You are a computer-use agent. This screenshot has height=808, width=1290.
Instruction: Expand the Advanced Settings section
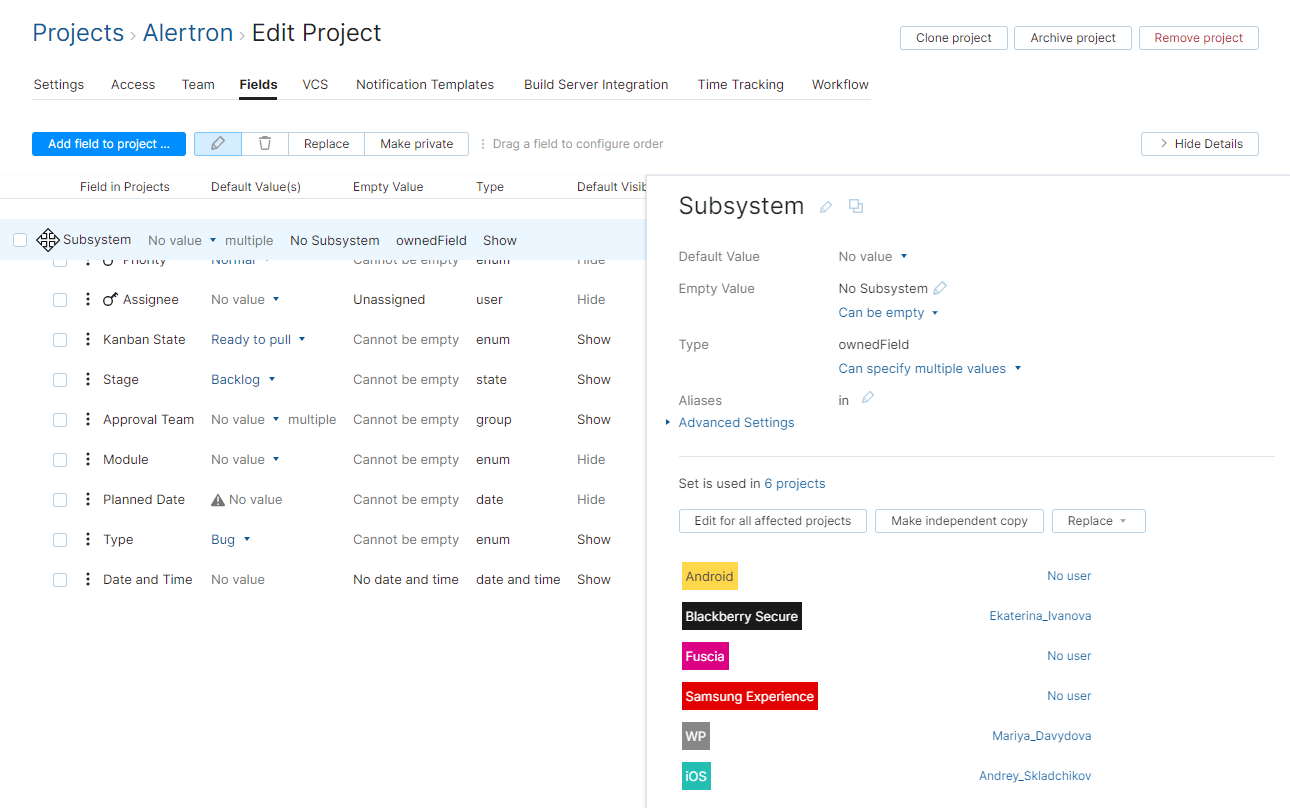[x=736, y=422]
